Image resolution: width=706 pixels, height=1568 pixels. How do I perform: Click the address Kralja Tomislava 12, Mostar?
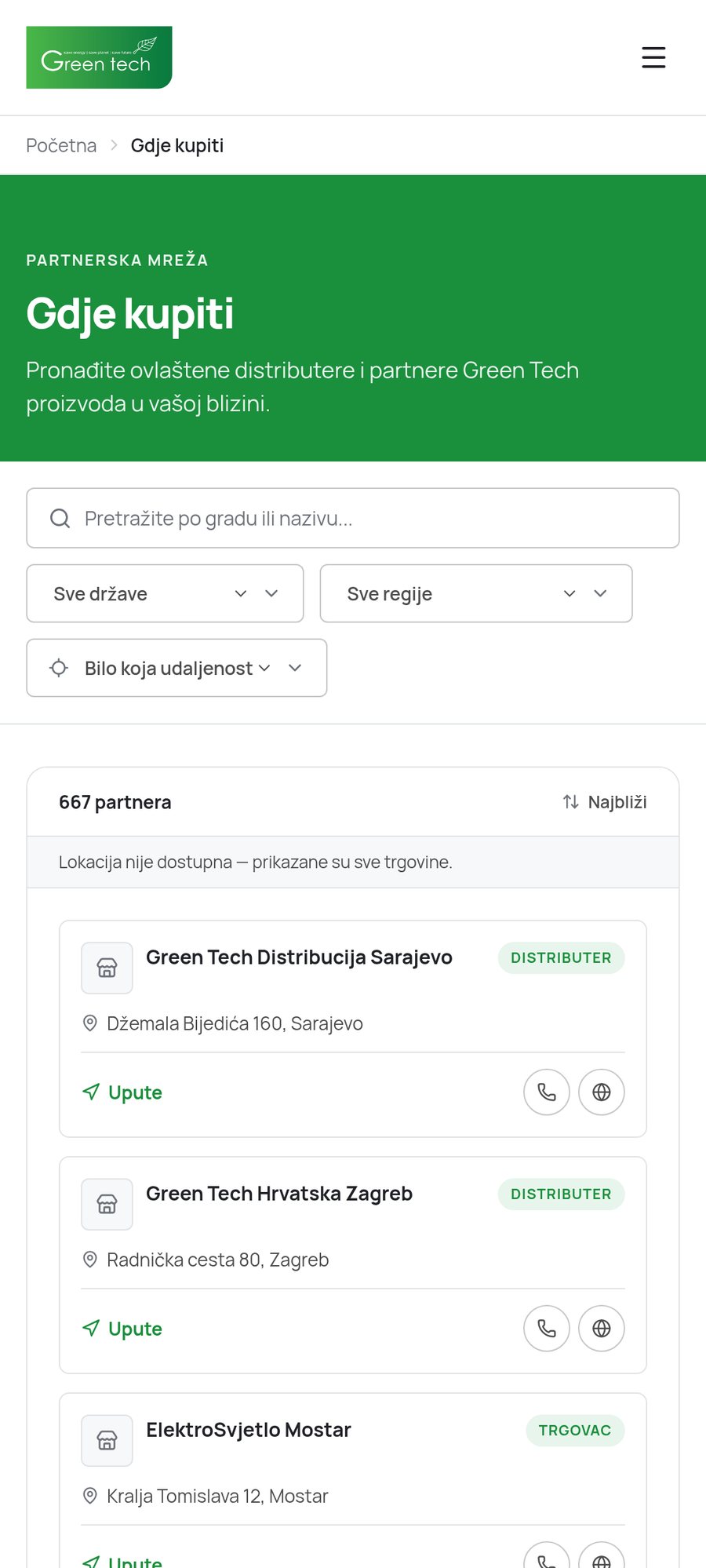click(x=217, y=1496)
